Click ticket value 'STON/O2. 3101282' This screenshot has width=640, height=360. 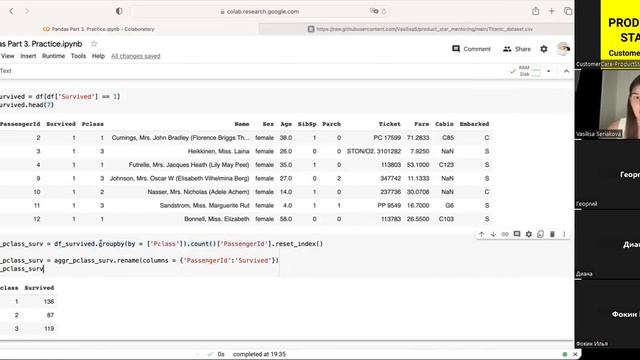374,151
